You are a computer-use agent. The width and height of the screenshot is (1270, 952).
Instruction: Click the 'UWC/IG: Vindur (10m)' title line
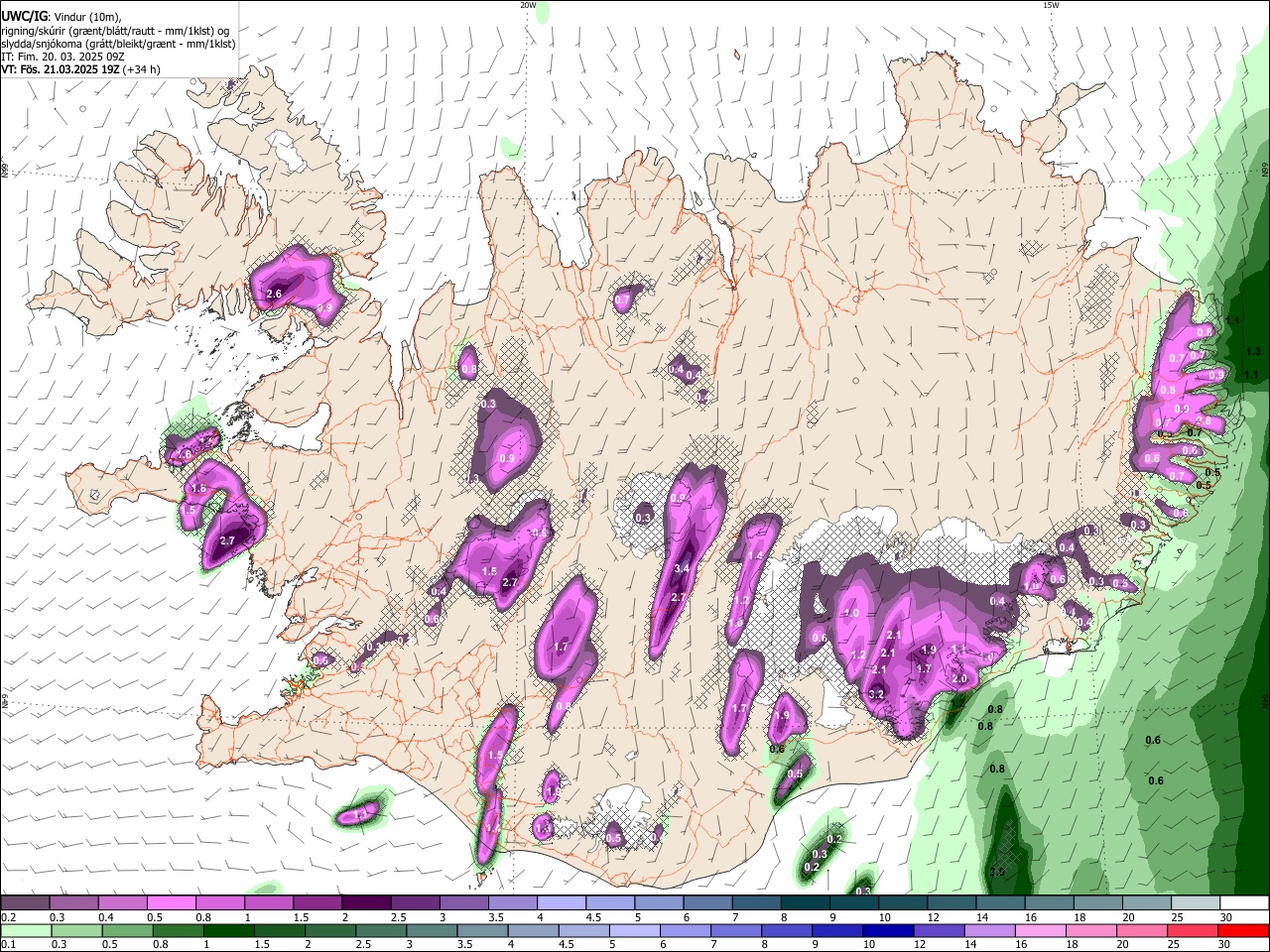[61, 17]
